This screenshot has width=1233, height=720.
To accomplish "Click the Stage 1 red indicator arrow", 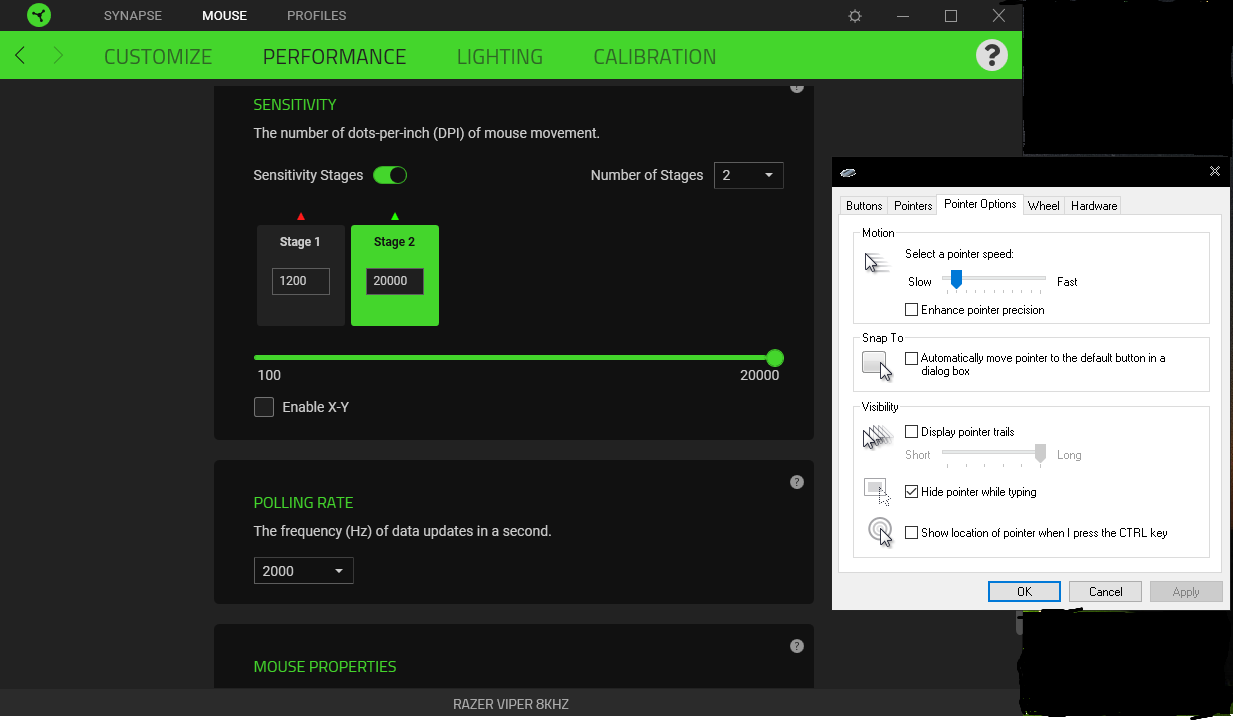I will (x=301, y=216).
